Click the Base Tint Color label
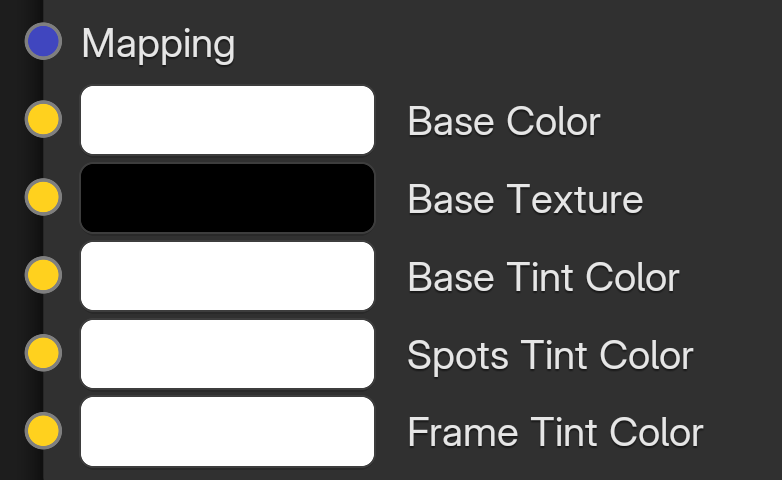The image size is (782, 480). pos(543,277)
